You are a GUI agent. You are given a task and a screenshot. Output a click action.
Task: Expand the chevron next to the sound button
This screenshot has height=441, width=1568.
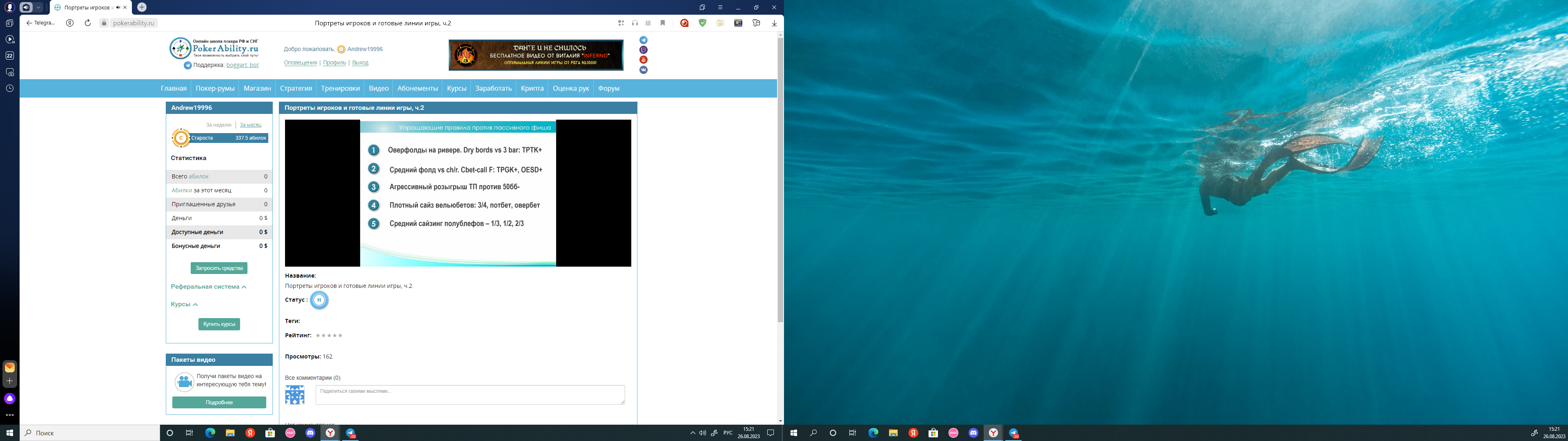point(39,7)
